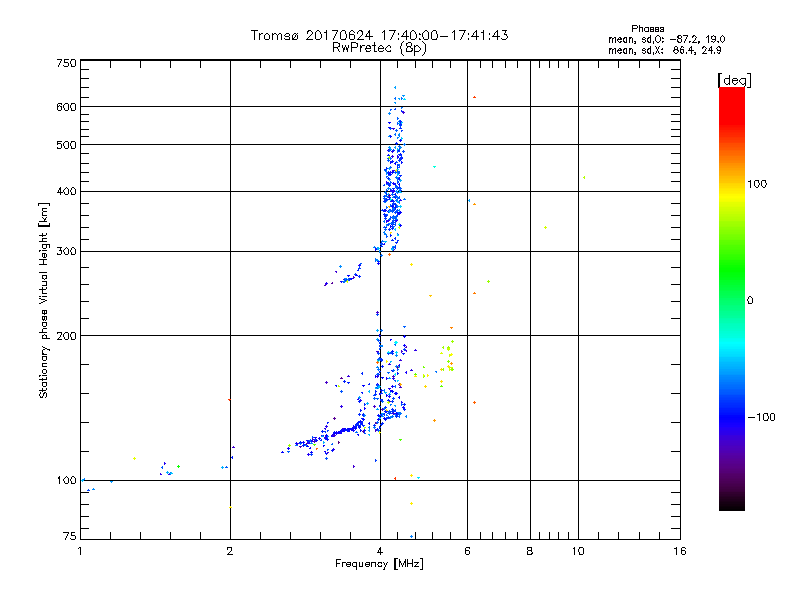The height and width of the screenshot is (600, 800).
Task: Click the '16' x-axis tick label
Action: coord(680,551)
